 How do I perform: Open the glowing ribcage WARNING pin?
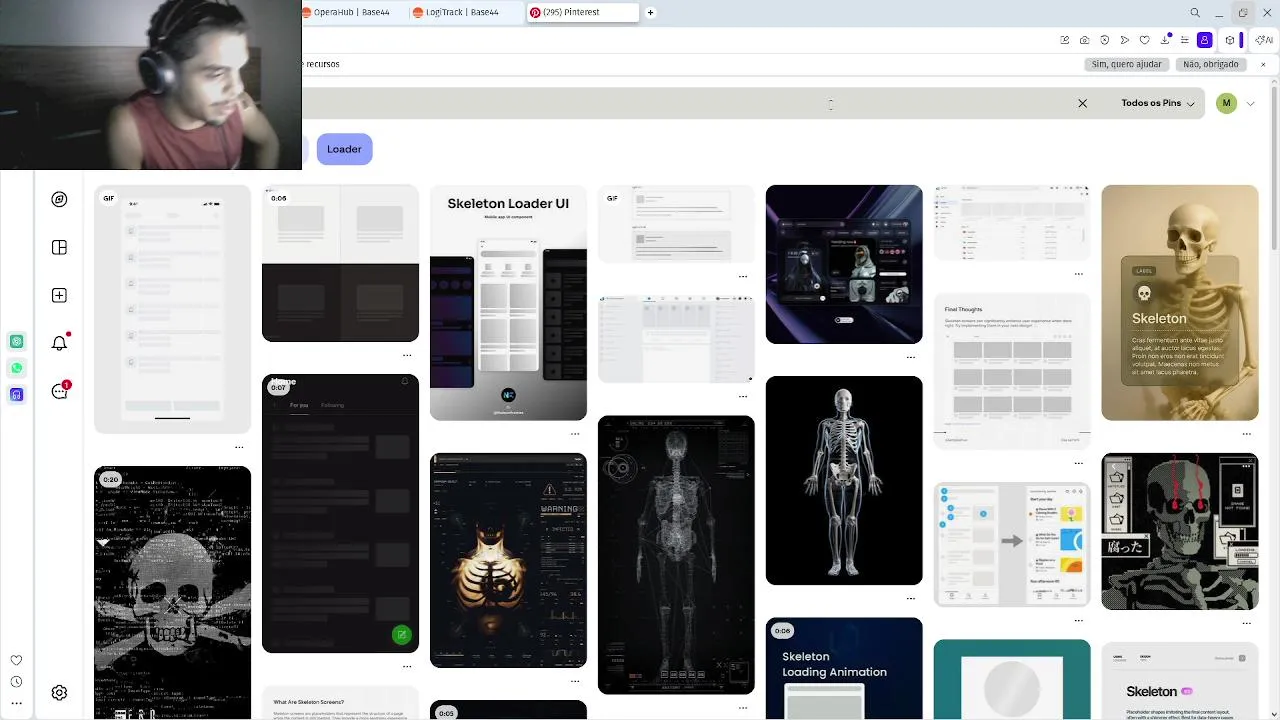click(508, 560)
